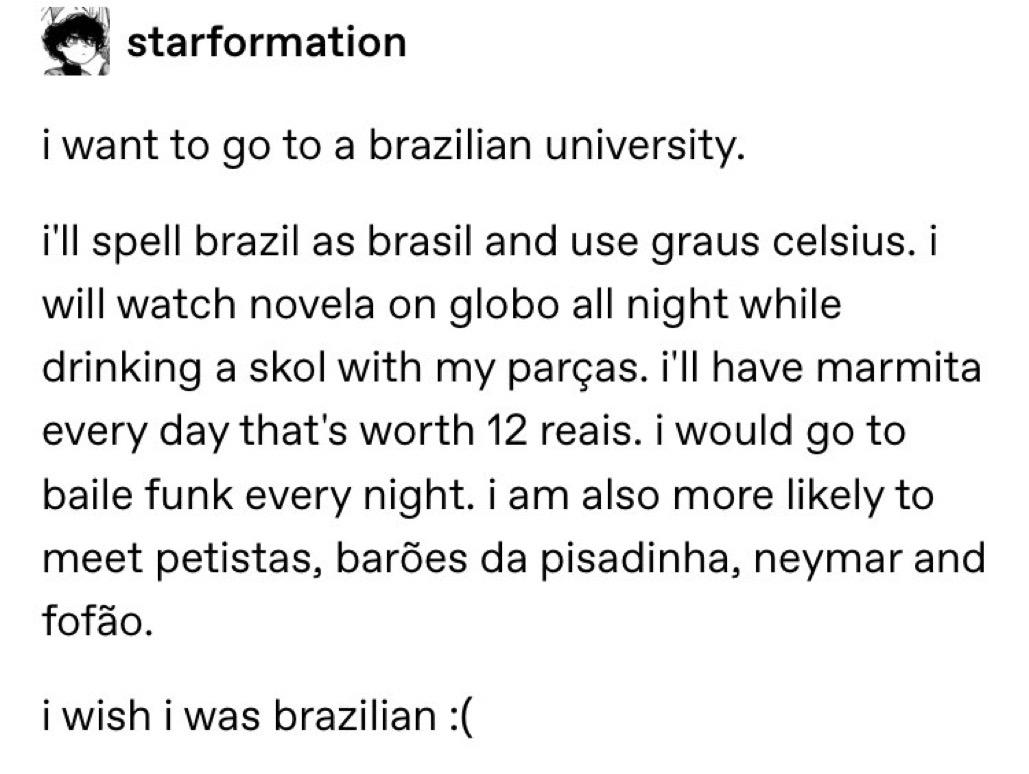Select the line about brazilian university
The height and width of the screenshot is (774, 1029).
[x=394, y=146]
